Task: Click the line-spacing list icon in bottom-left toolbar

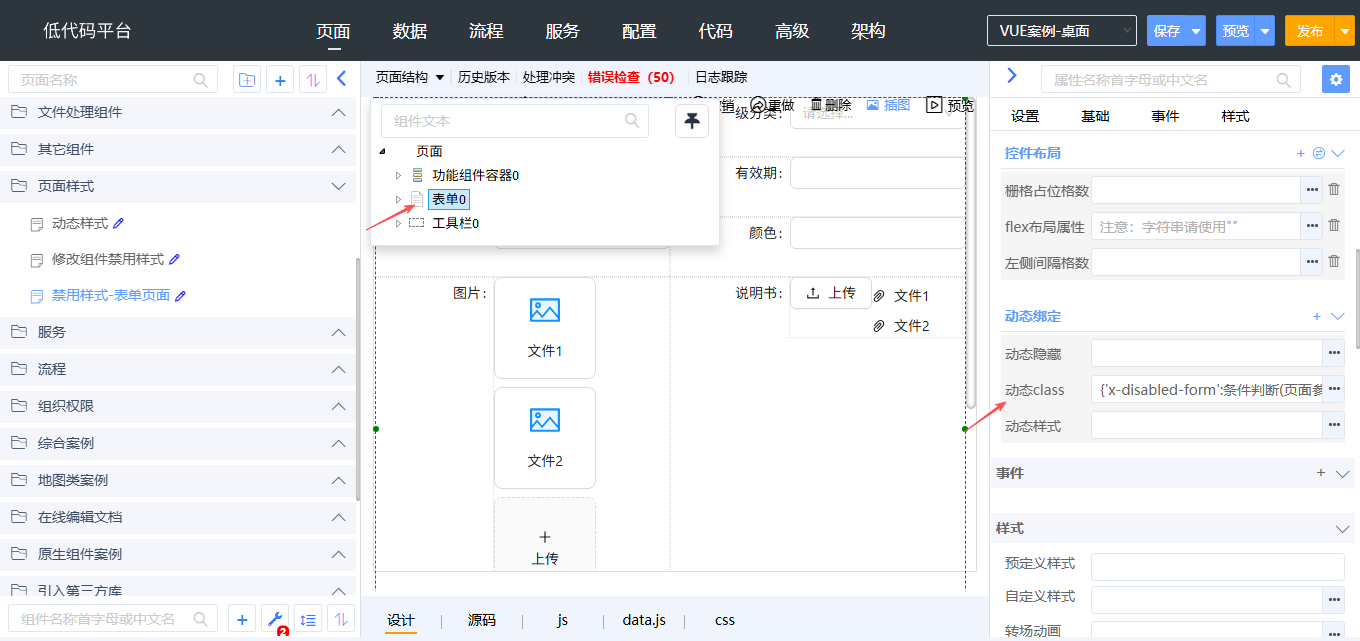Action: pos(309,620)
